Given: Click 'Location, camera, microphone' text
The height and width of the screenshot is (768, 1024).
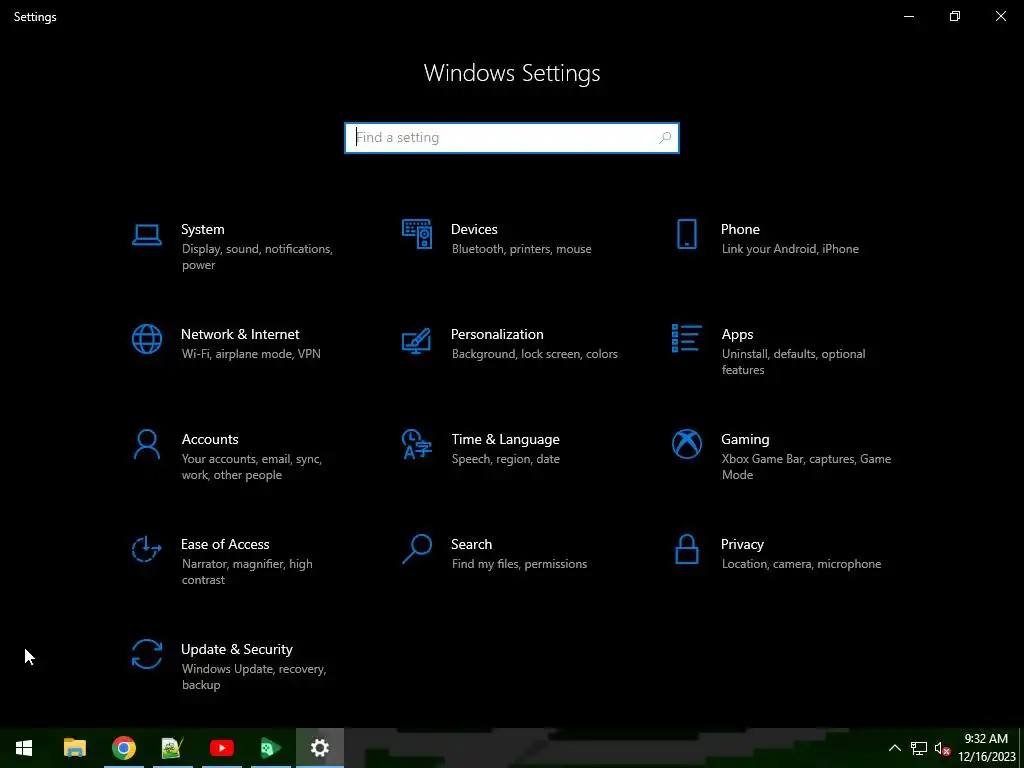Looking at the screenshot, I should [801, 564].
